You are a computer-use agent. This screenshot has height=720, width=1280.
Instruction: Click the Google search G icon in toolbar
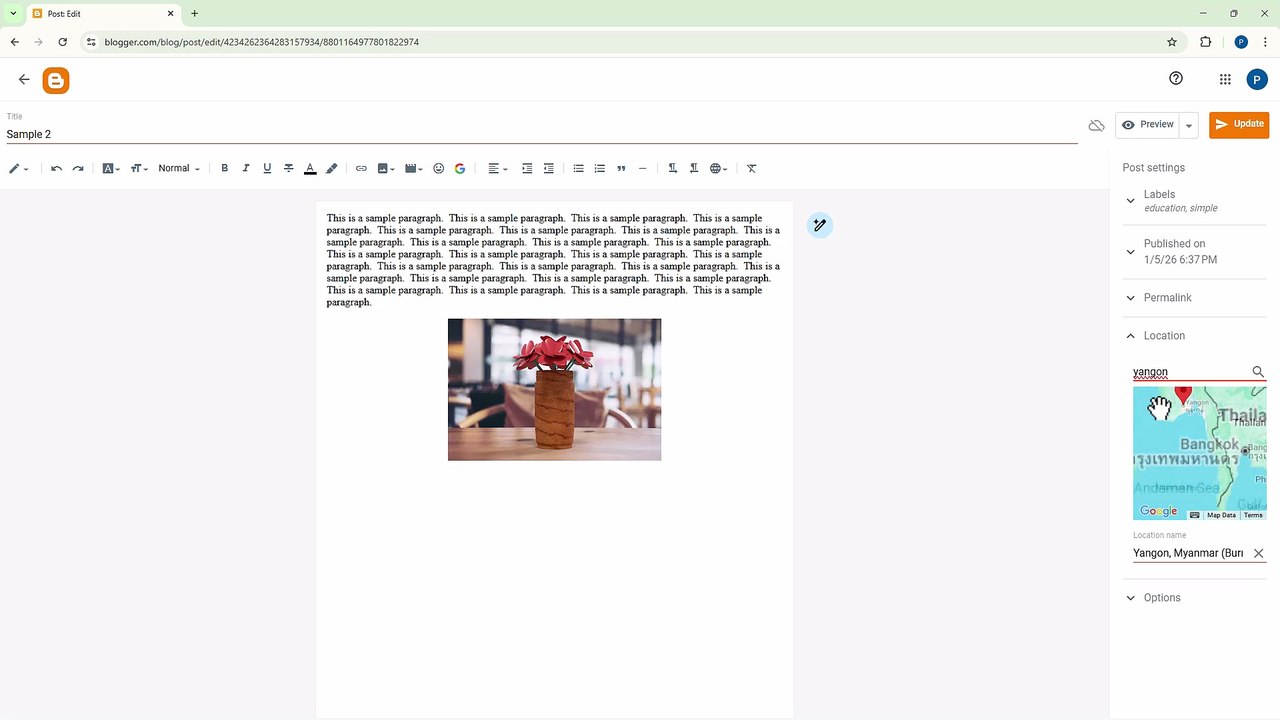point(460,169)
